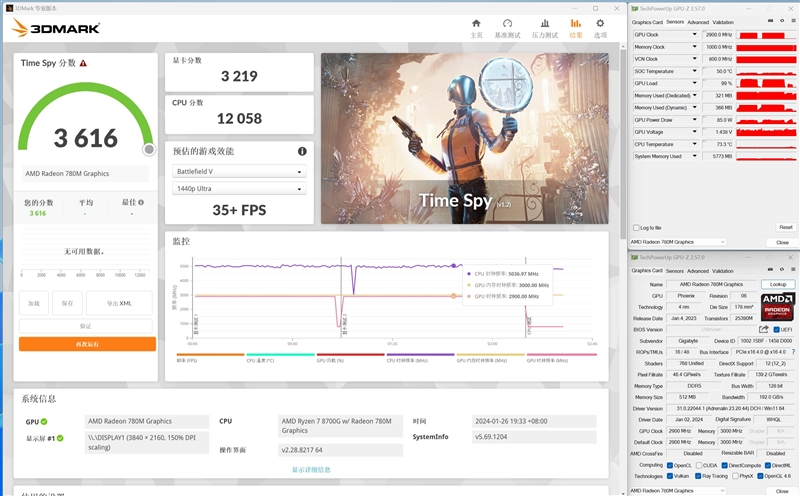The image size is (800, 496).
Task: Open the 主页 home icon in 3DMark
Action: point(476,23)
